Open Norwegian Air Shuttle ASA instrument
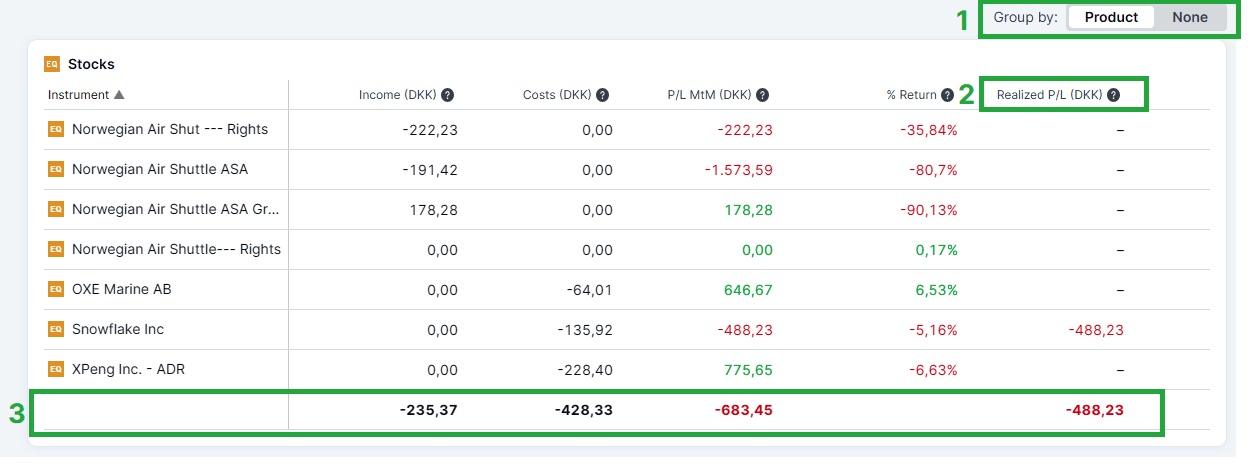This screenshot has width=1258, height=469. (159, 169)
